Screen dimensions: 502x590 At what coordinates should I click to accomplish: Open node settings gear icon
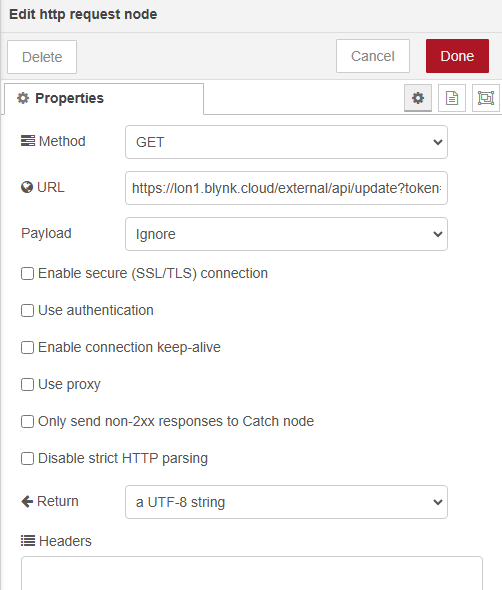[418, 98]
